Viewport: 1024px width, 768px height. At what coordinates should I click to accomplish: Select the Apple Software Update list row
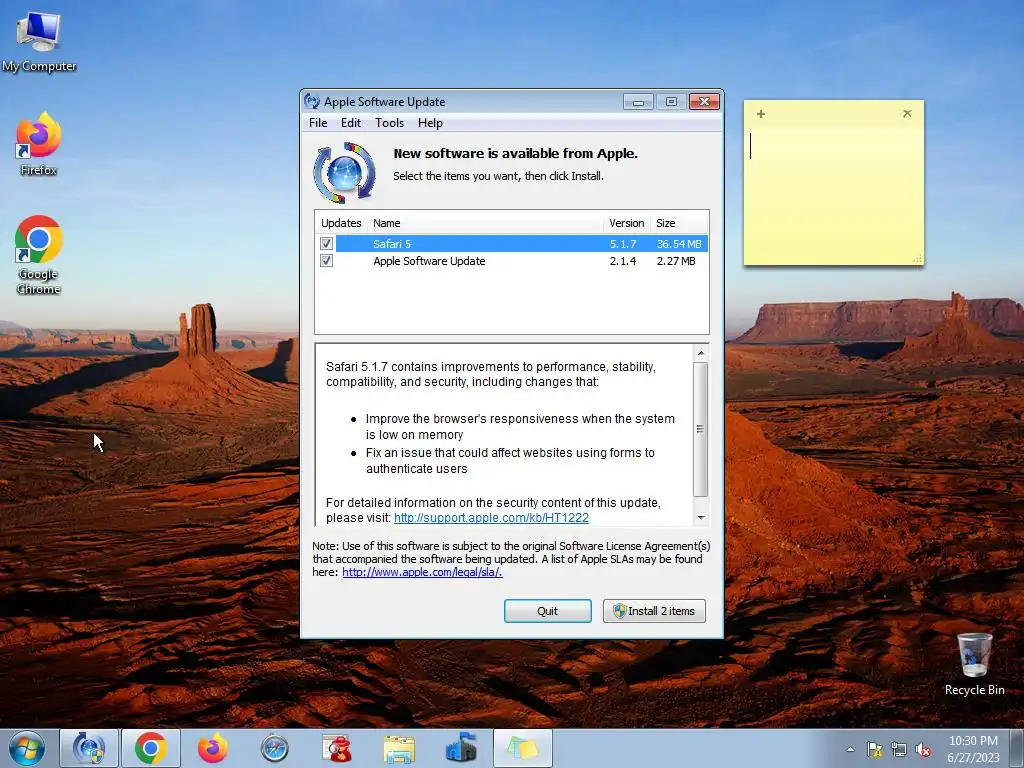pyautogui.click(x=512, y=261)
